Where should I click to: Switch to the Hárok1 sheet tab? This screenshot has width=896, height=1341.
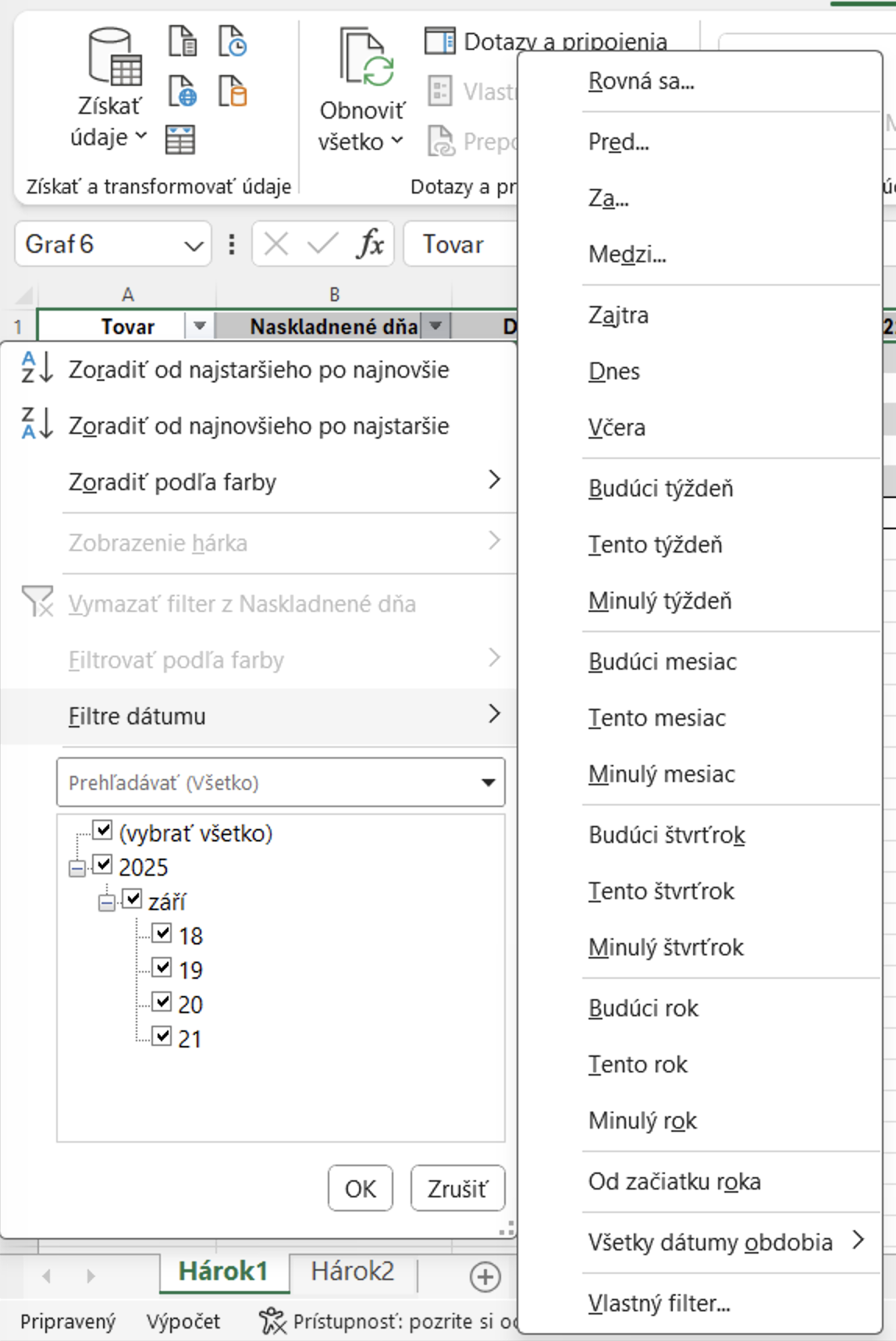coord(223,1271)
